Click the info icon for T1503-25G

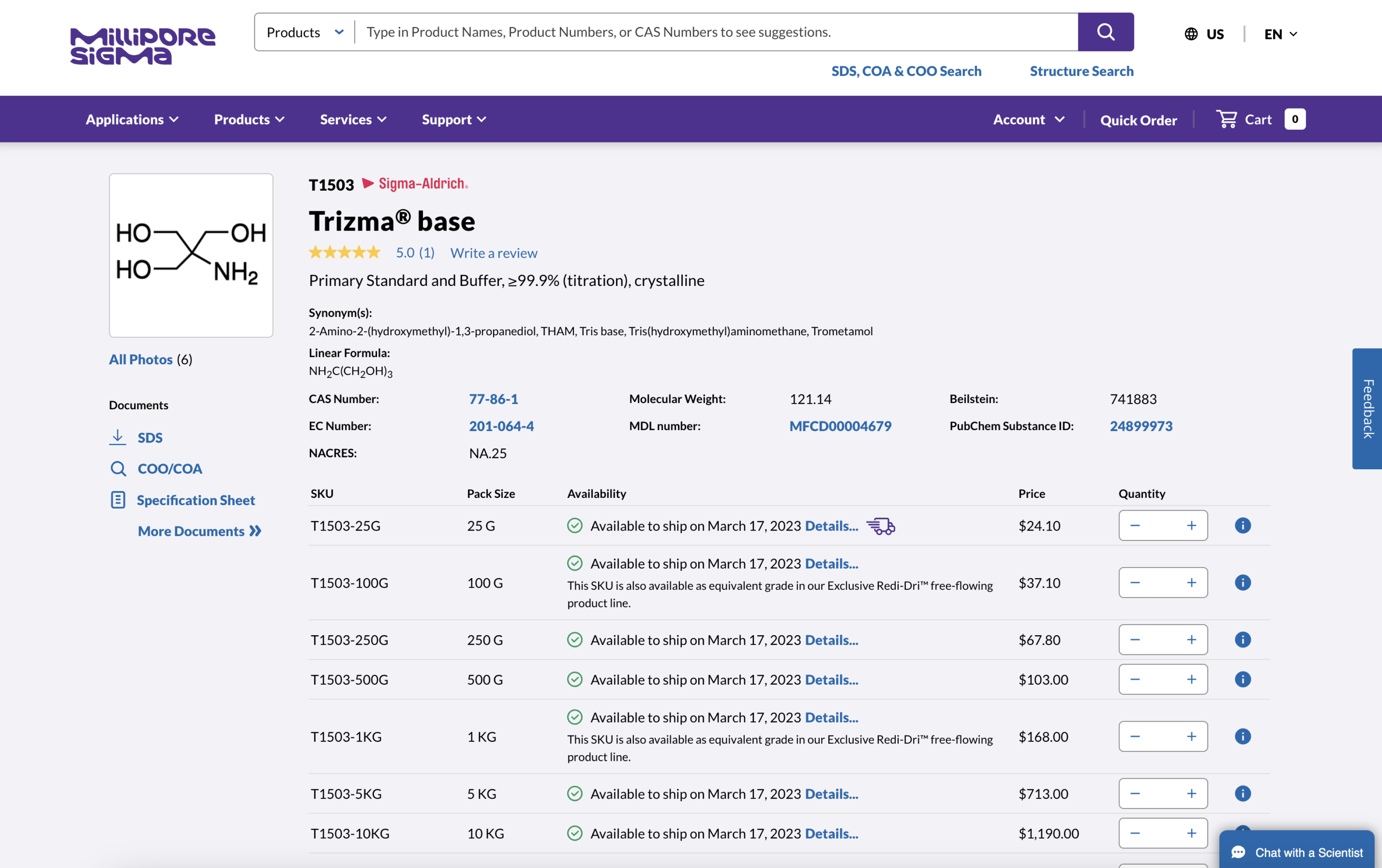pos(1242,525)
